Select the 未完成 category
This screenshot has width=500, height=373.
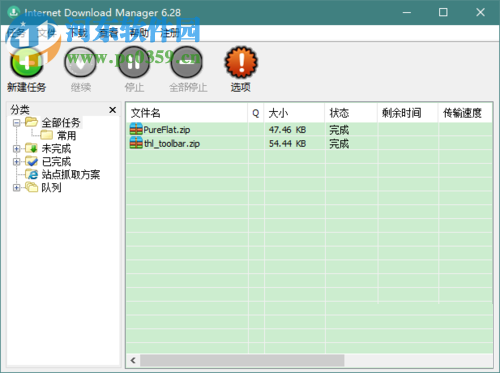click(56, 149)
